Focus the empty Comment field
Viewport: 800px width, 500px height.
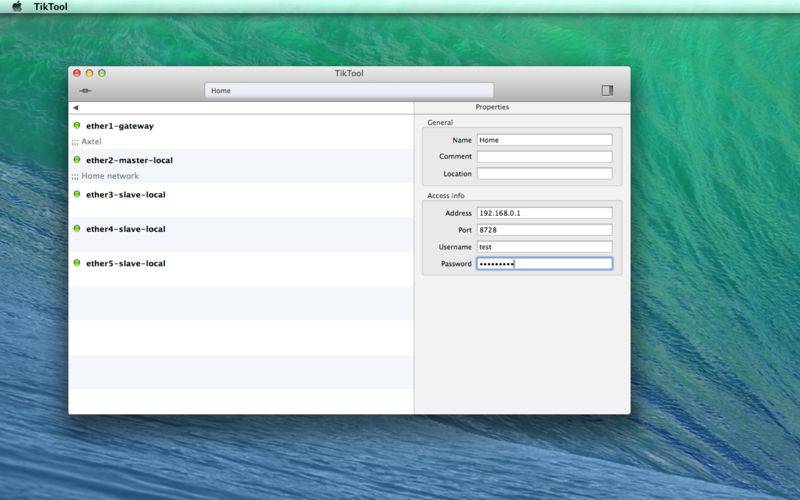(544, 157)
